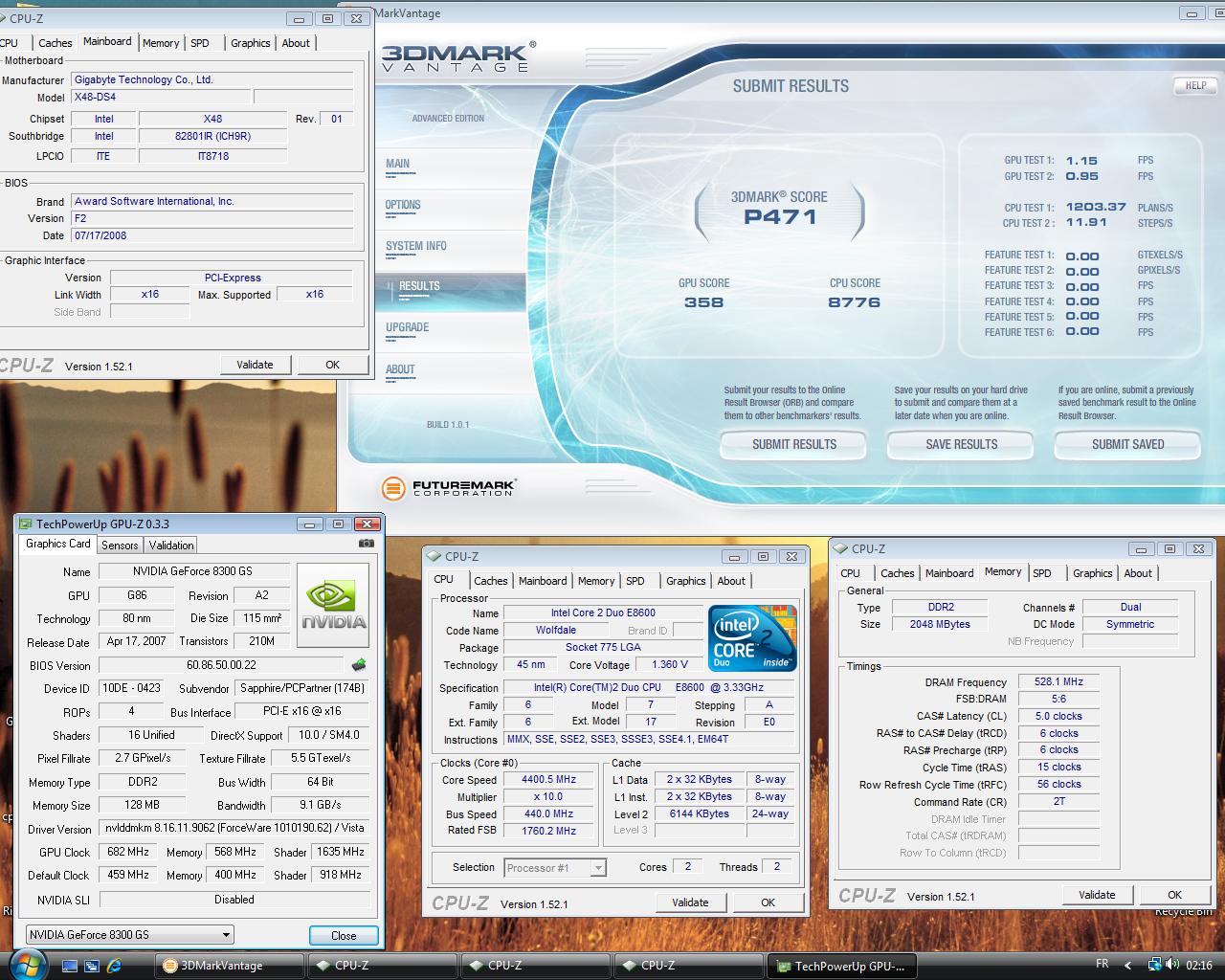Click the 3DMarkVantage taskbar button
Screen dimensions: 1225x980
230,966
